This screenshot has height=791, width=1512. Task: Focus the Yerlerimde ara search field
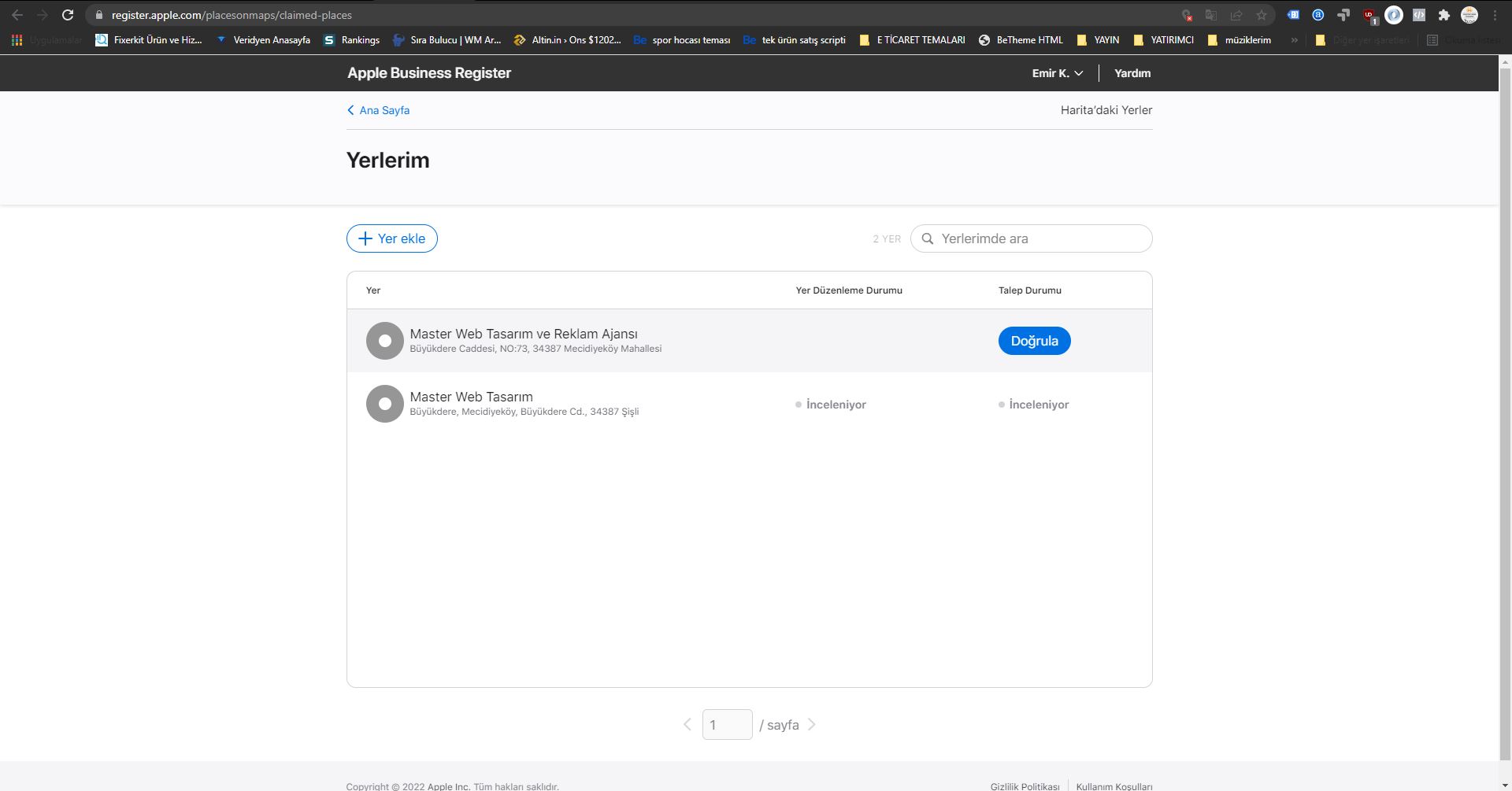tap(1032, 238)
